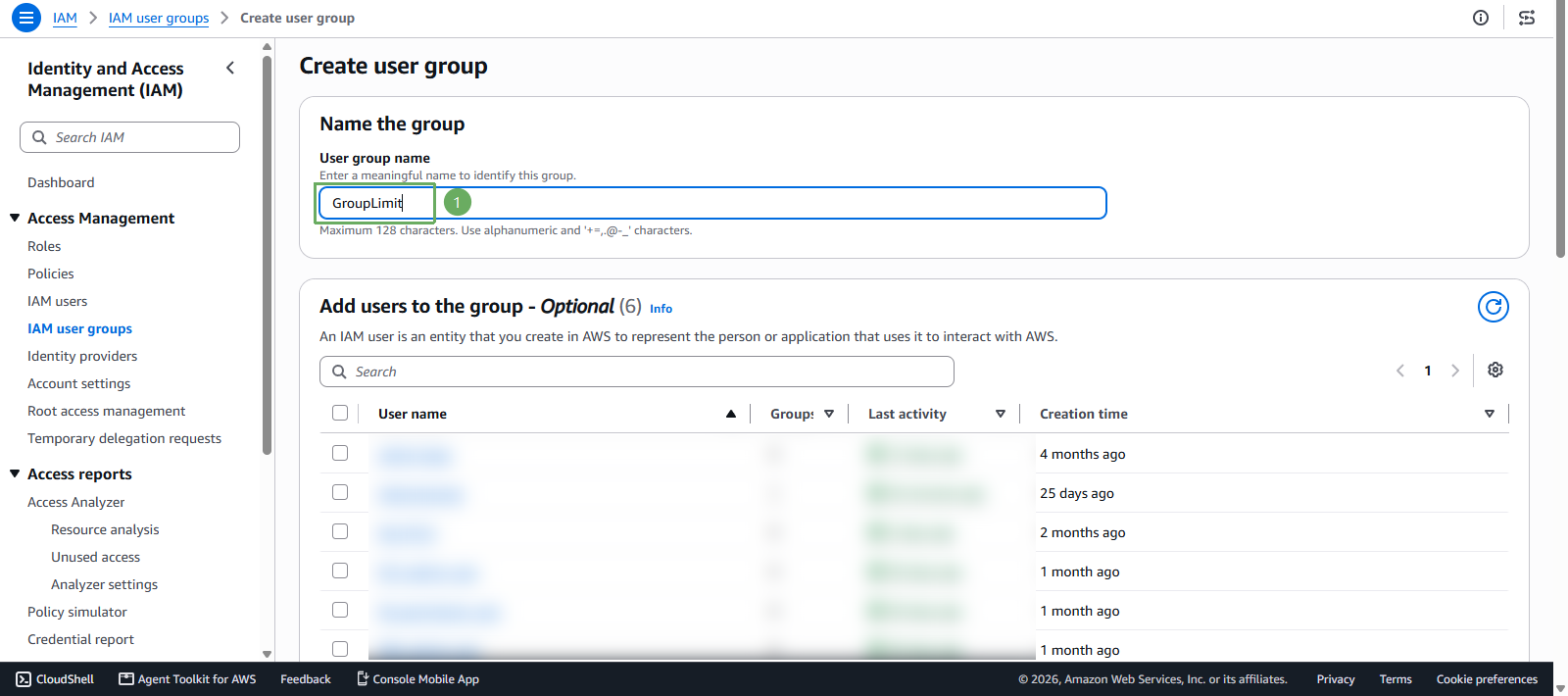The image size is (1568, 696).
Task: Open Resource analysis in sidebar
Action: (105, 529)
